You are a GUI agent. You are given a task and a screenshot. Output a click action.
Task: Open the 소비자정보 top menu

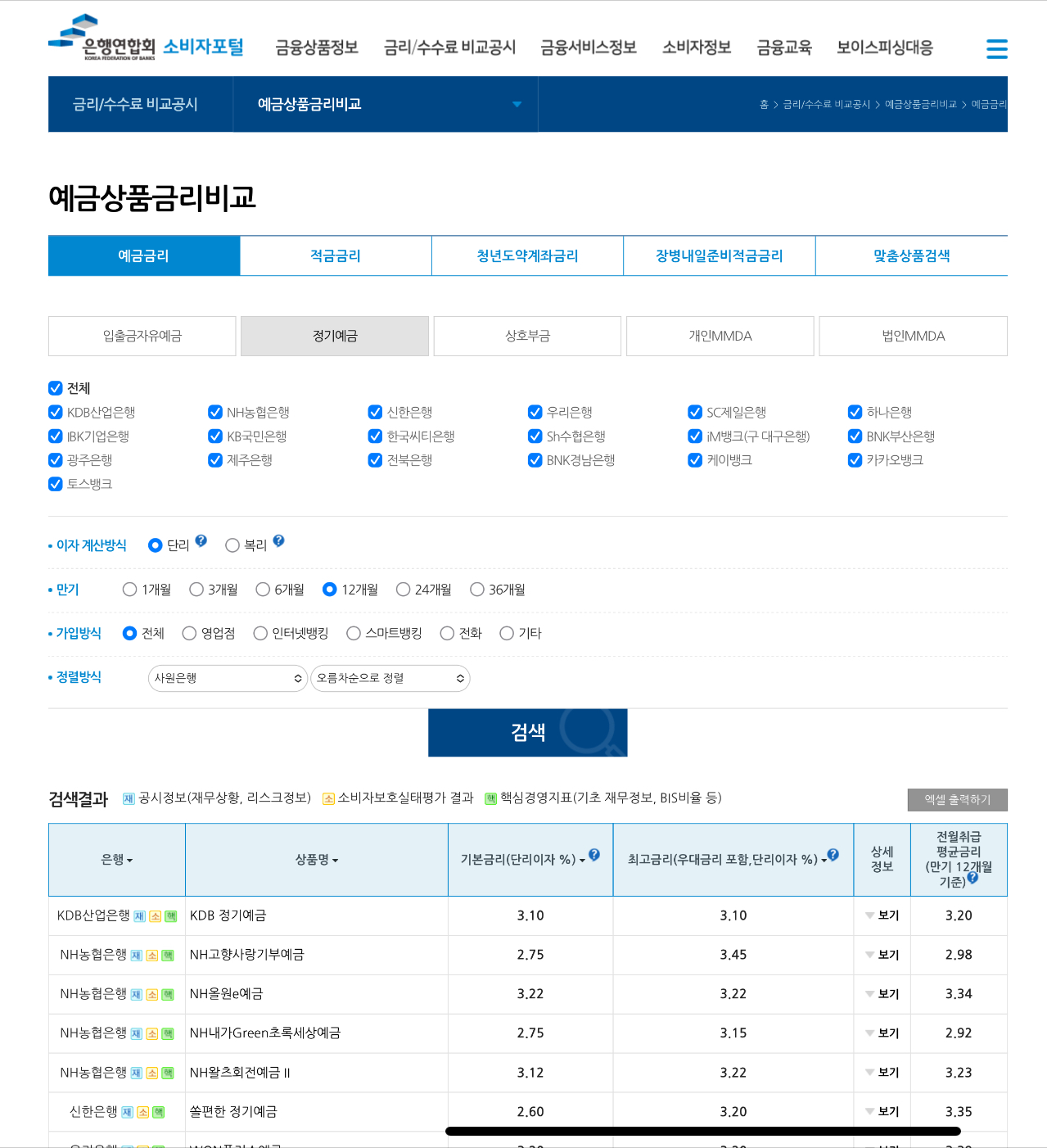(x=697, y=47)
